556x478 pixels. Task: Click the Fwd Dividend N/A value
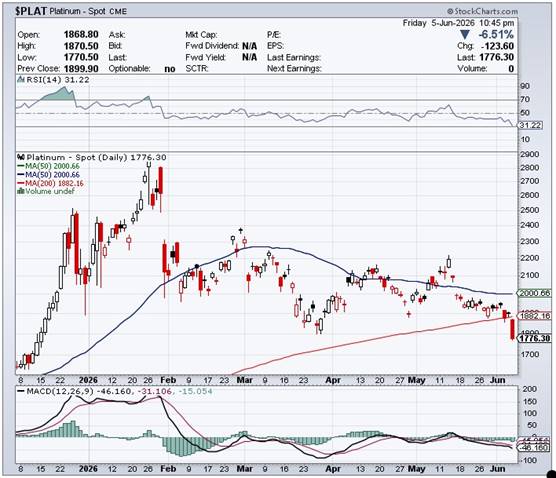click(249, 46)
